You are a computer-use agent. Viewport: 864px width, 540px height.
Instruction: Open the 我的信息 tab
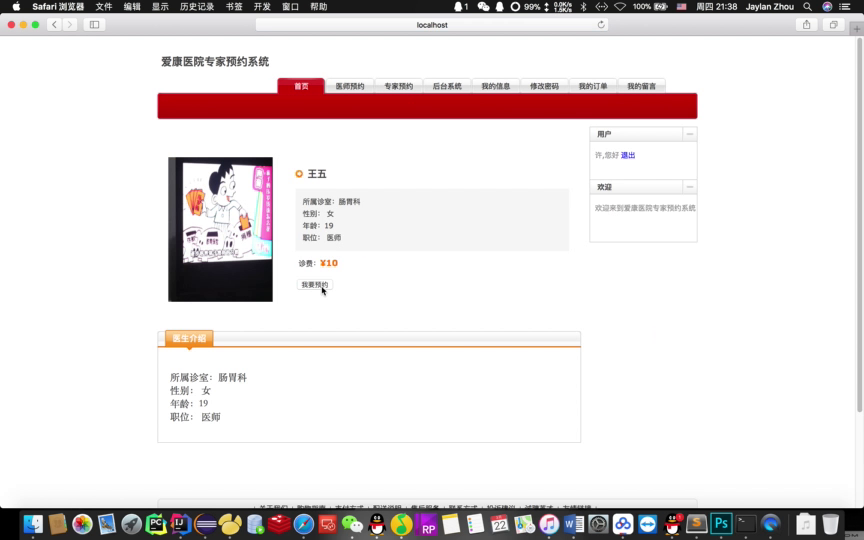tap(495, 86)
